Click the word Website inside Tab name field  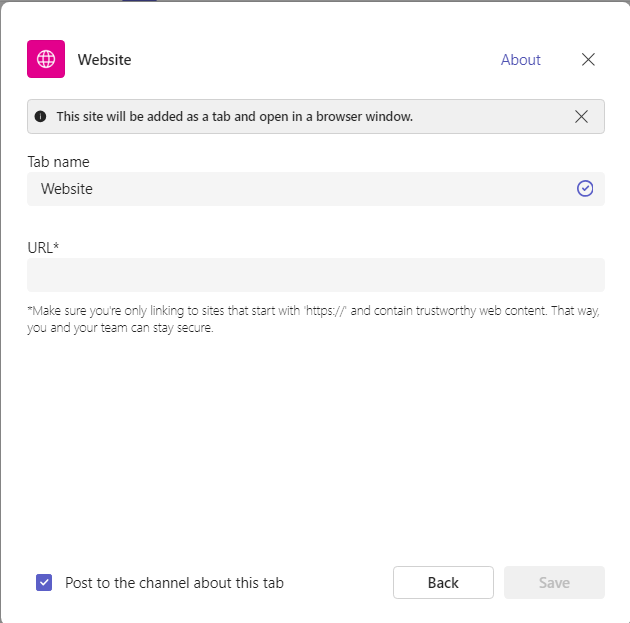[x=67, y=189]
